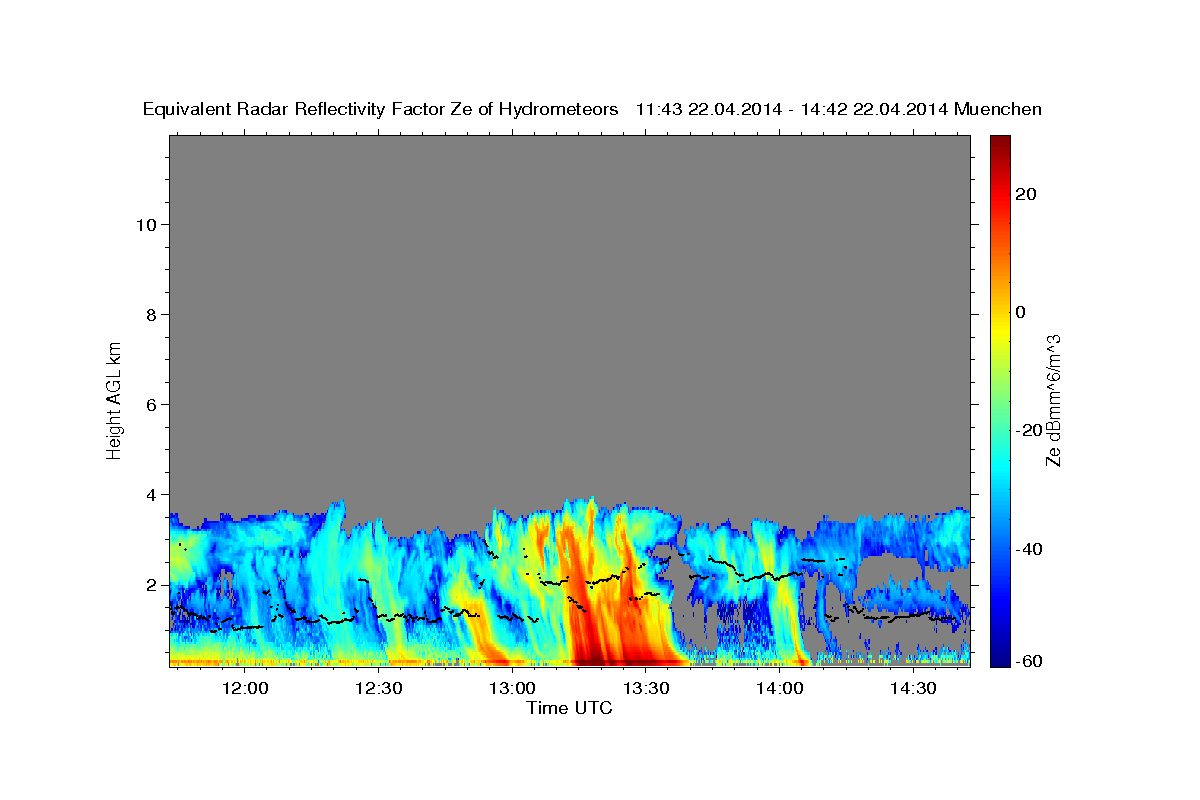Click the colorbar tick label -20
The height and width of the screenshot is (800, 1200).
1030,430
